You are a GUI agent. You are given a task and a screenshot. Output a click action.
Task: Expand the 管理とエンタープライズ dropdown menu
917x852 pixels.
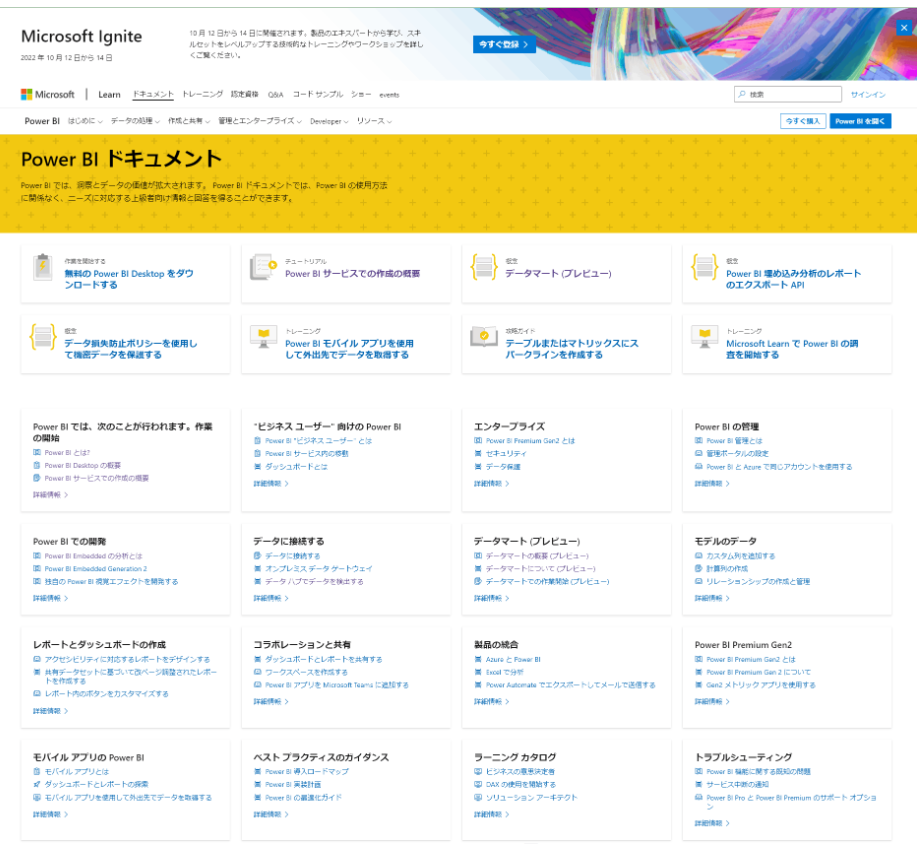(x=260, y=121)
